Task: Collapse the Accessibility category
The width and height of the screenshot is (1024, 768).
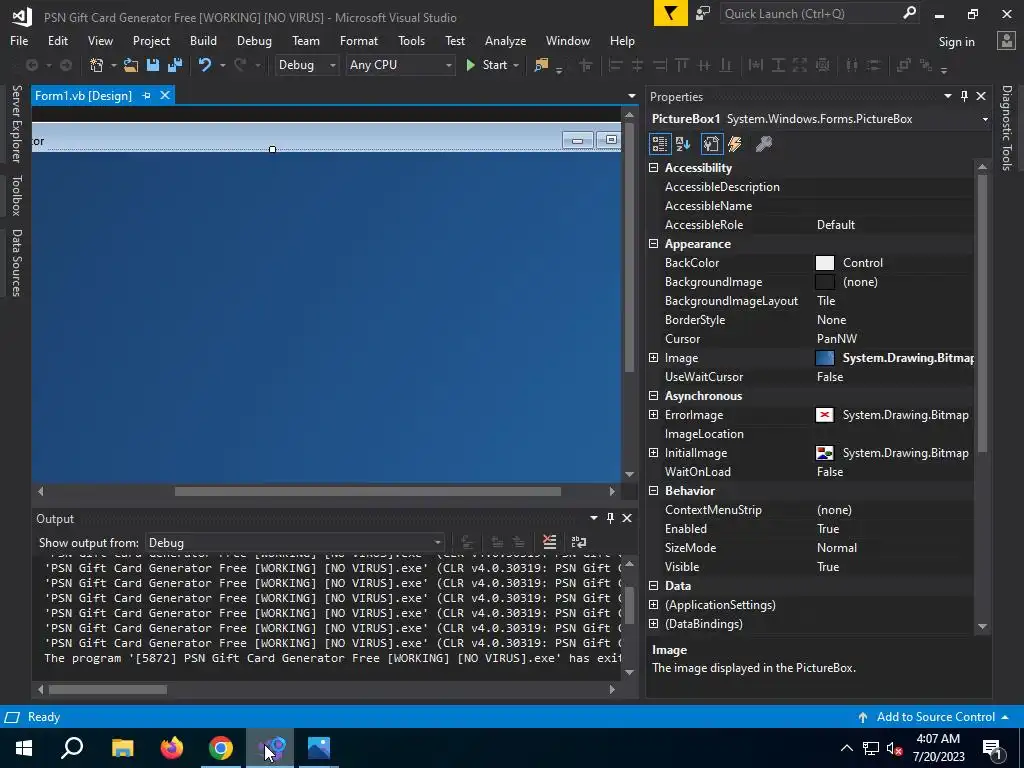Action: pyautogui.click(x=653, y=168)
